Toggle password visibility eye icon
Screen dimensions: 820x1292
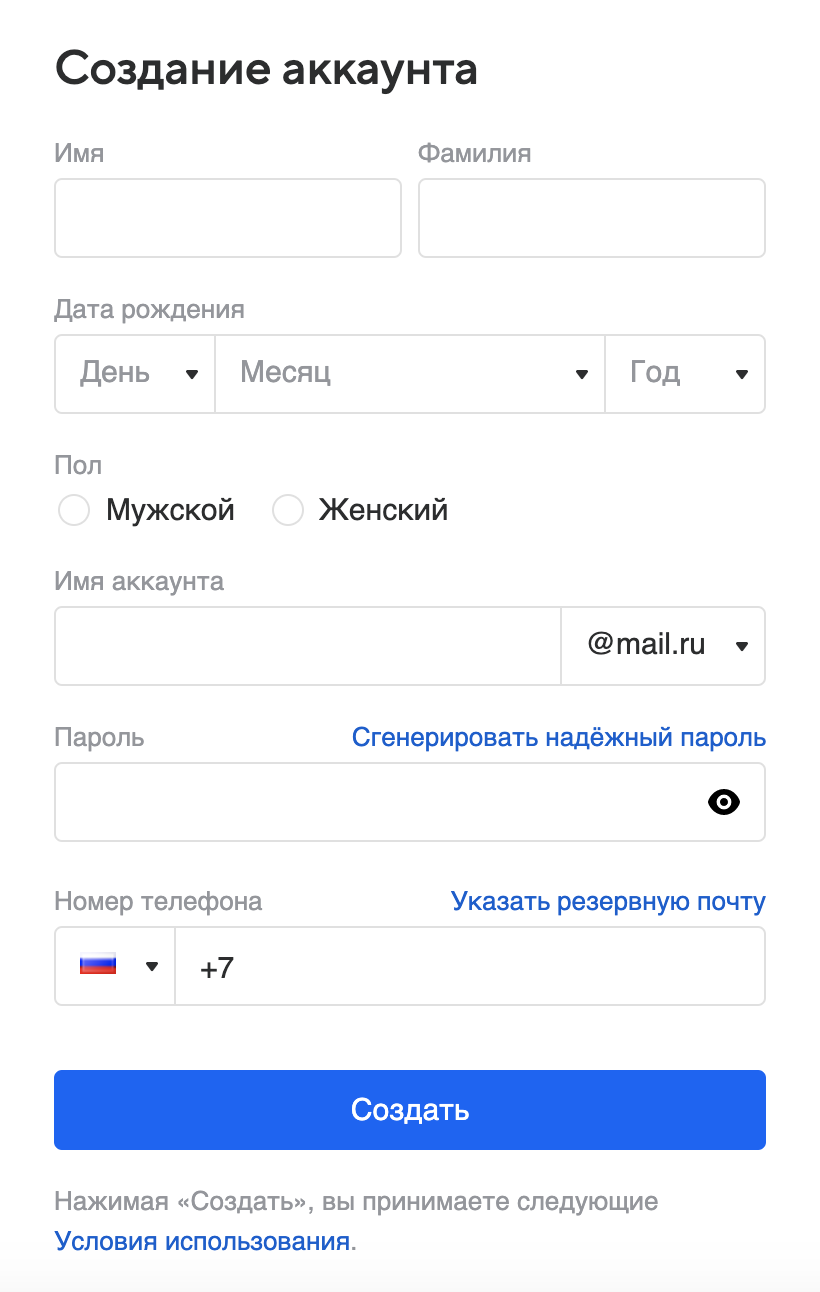point(723,802)
